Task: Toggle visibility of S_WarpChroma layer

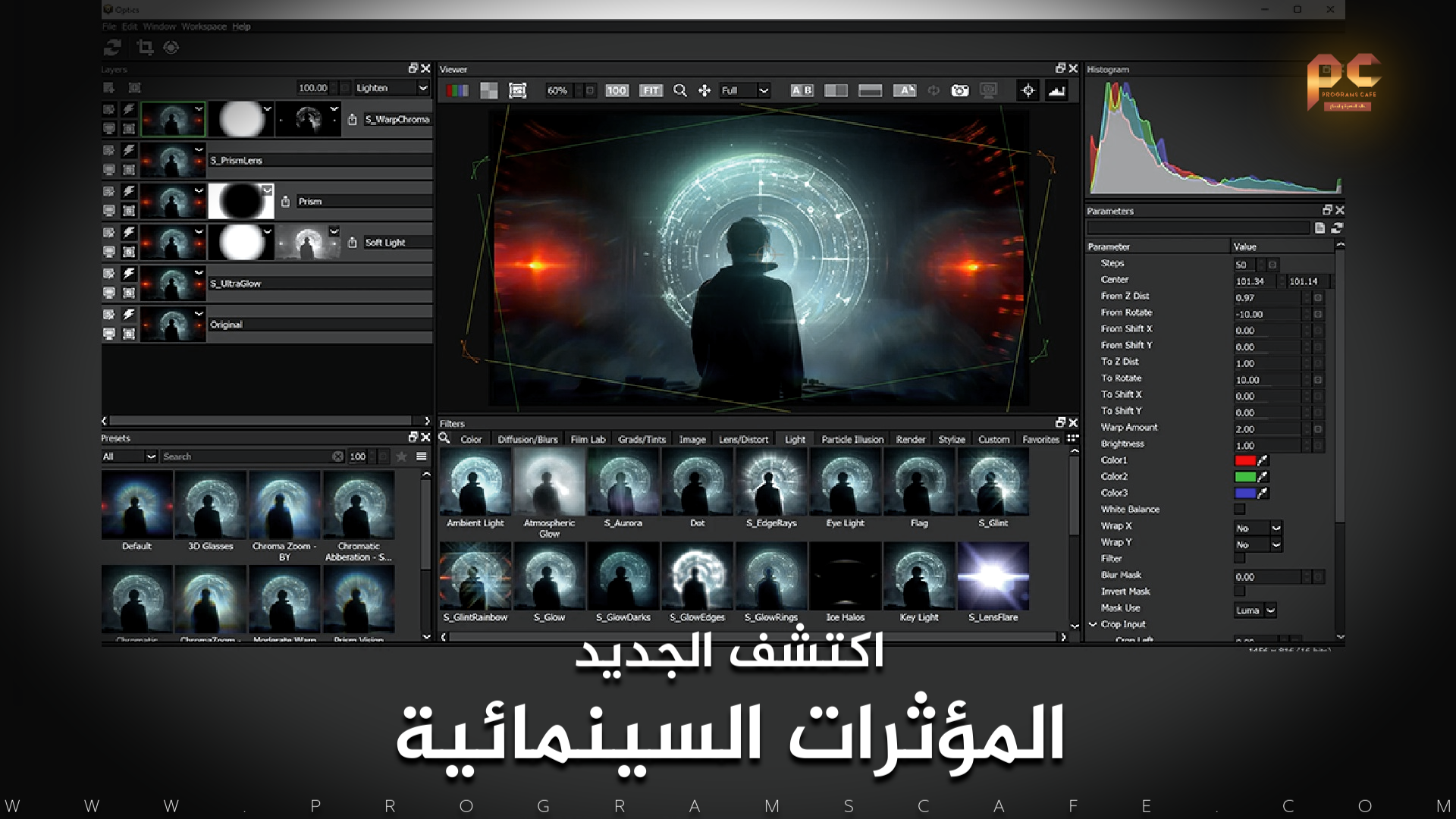Action: click(109, 110)
